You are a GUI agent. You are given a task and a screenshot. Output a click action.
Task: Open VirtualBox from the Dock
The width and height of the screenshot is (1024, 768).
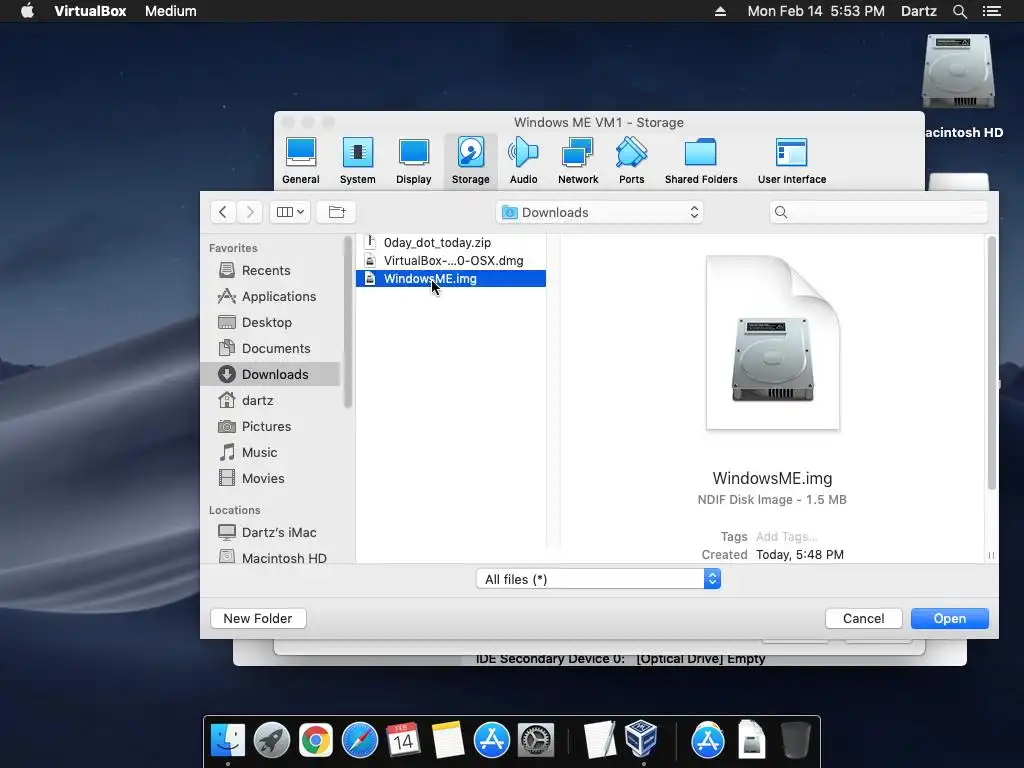point(641,739)
